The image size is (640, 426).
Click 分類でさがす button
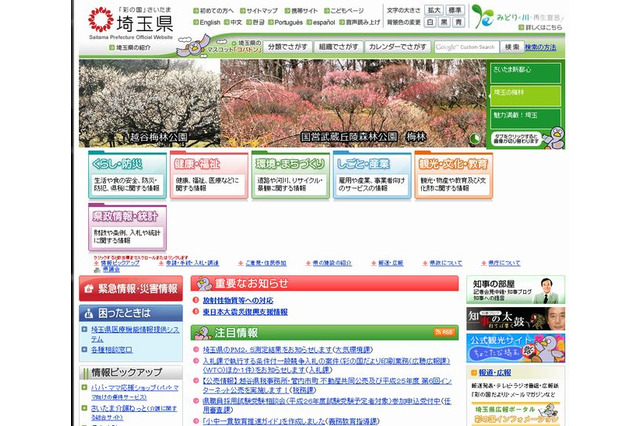(288, 47)
